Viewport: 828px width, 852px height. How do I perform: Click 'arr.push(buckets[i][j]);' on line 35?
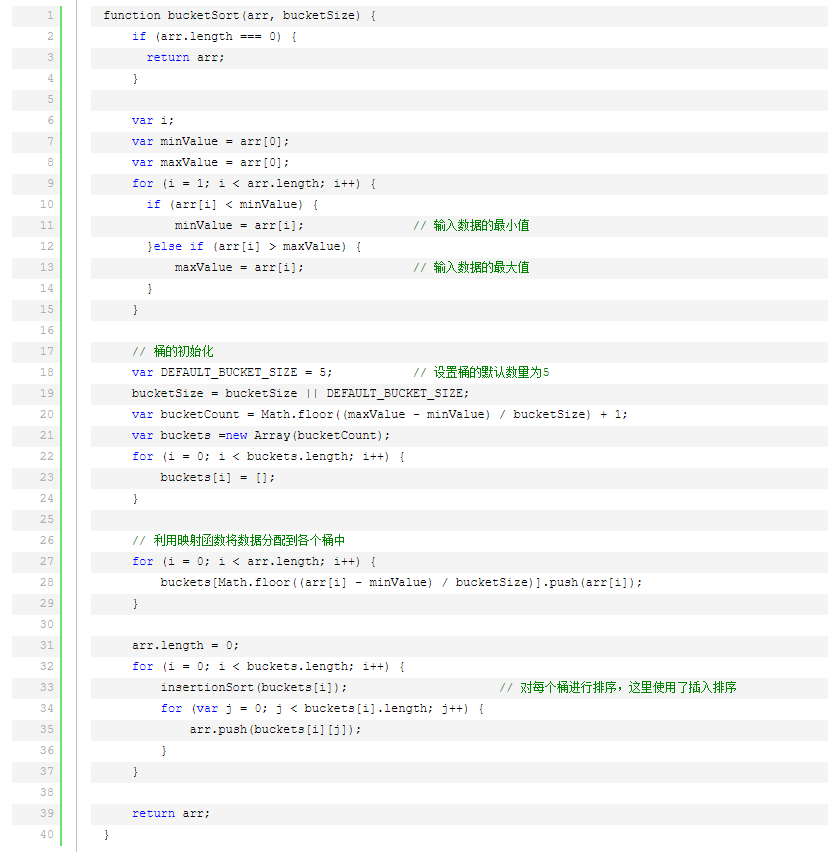[x=275, y=730]
